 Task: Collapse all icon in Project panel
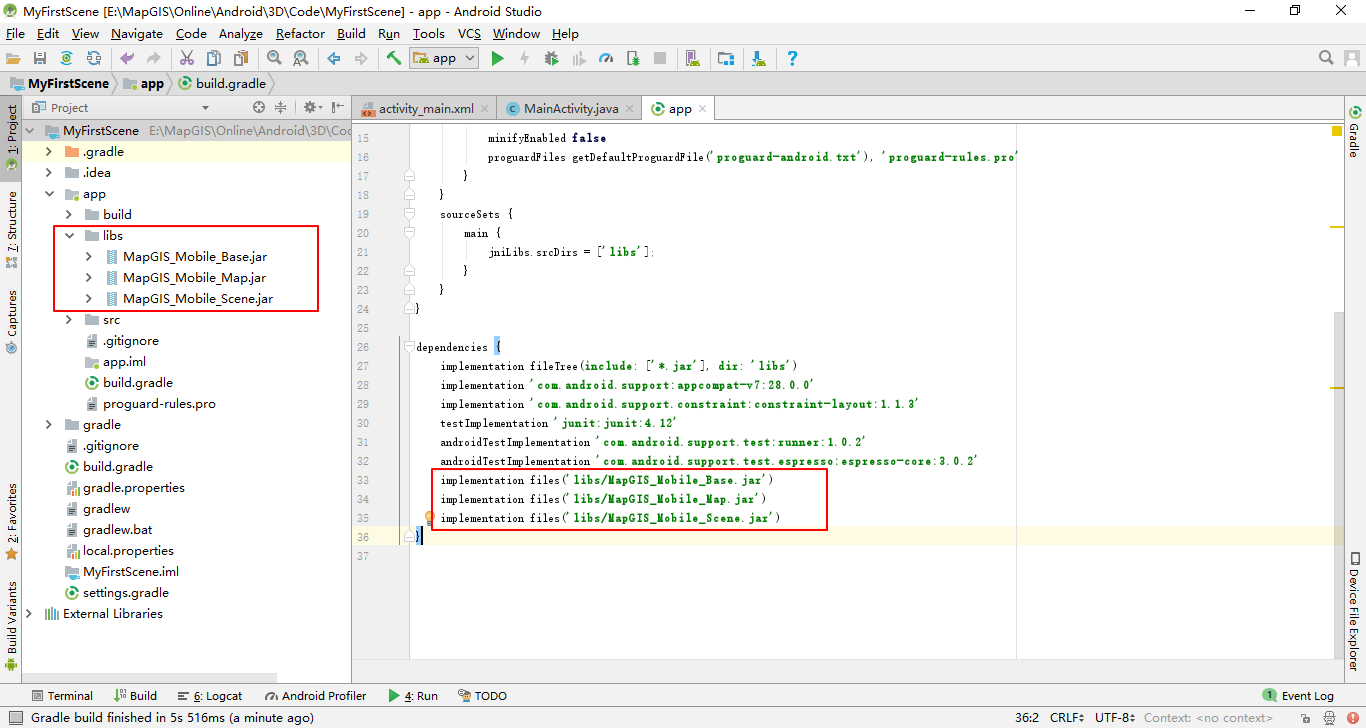click(x=281, y=107)
